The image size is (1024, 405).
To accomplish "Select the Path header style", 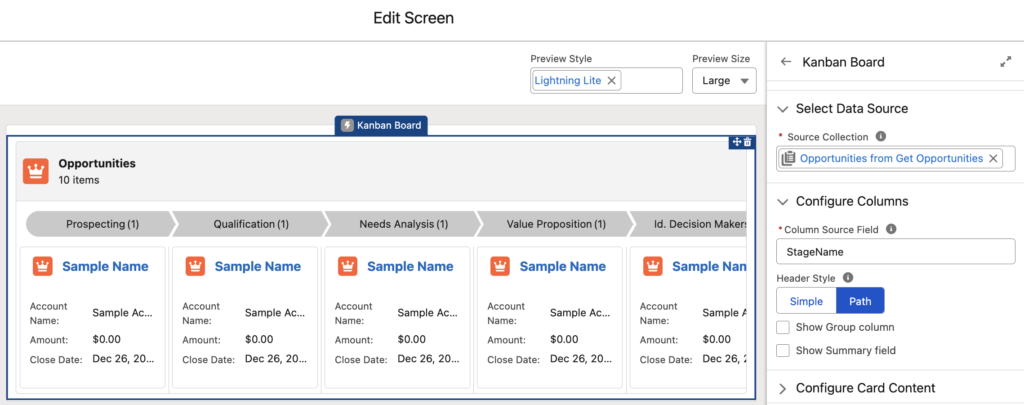I will [860, 301].
